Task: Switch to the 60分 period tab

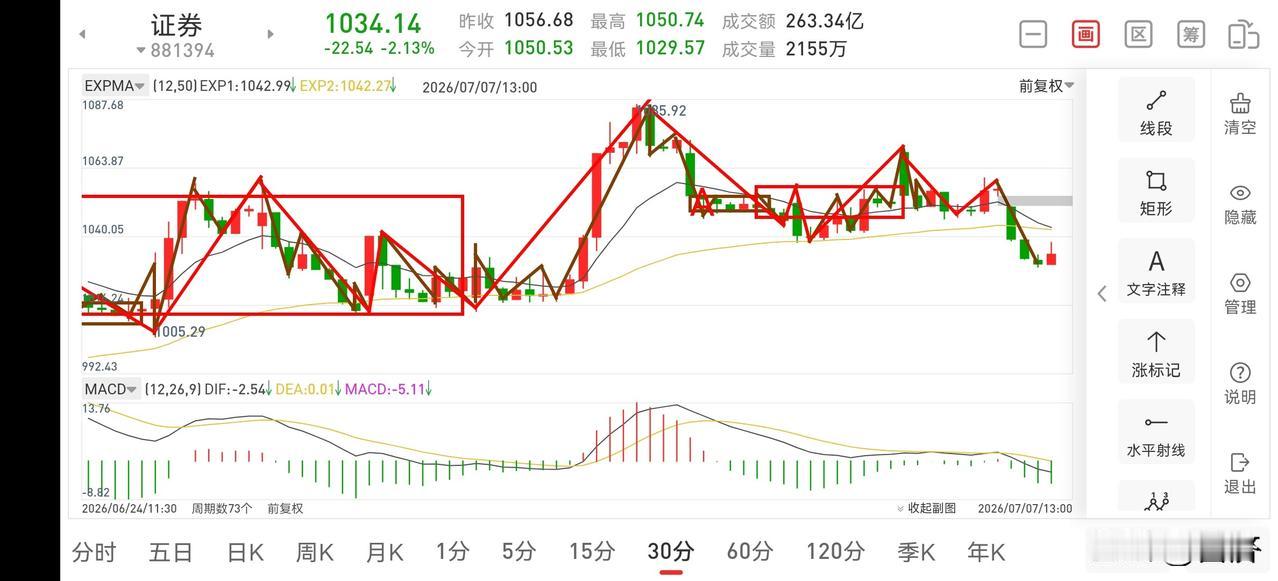Action: coord(750,551)
